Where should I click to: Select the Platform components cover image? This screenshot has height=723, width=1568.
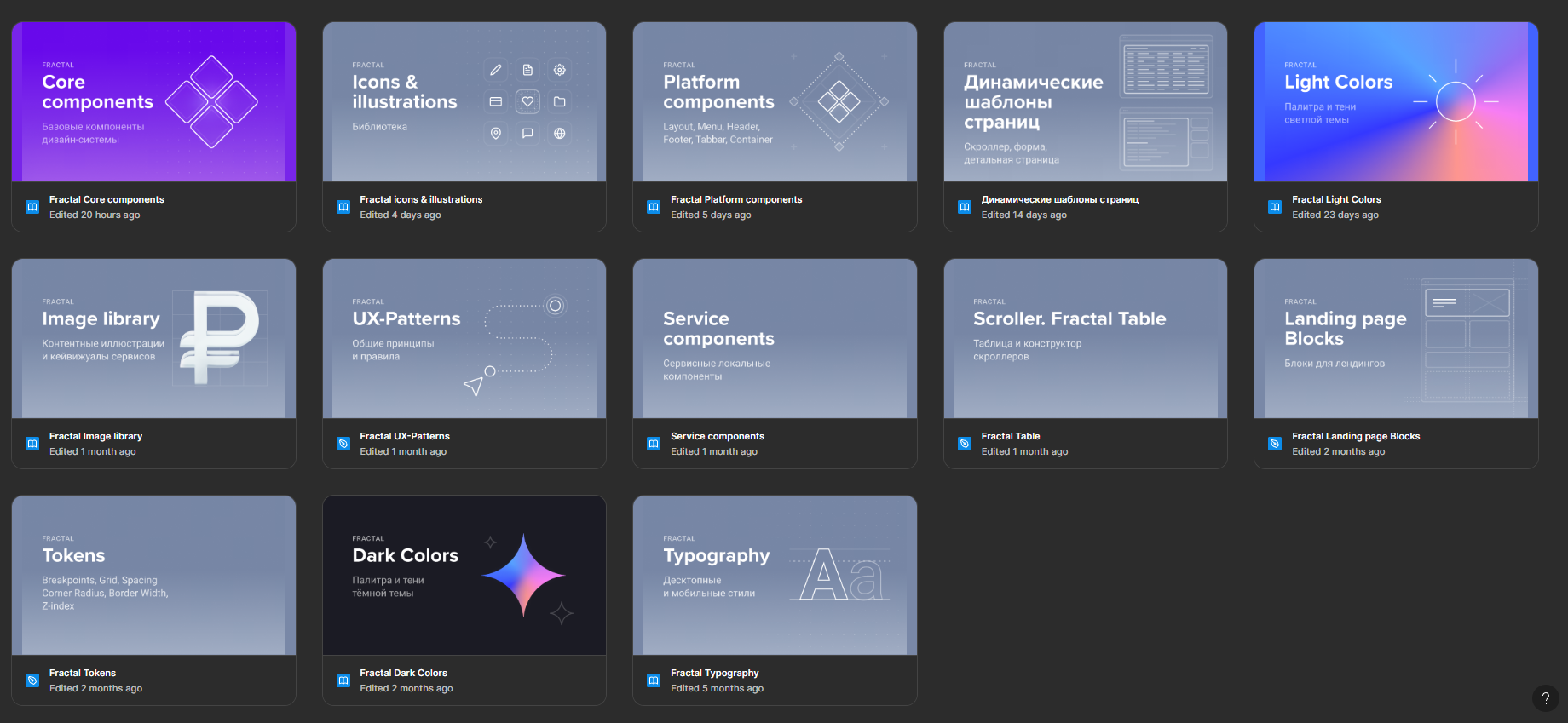pyautogui.click(x=775, y=102)
